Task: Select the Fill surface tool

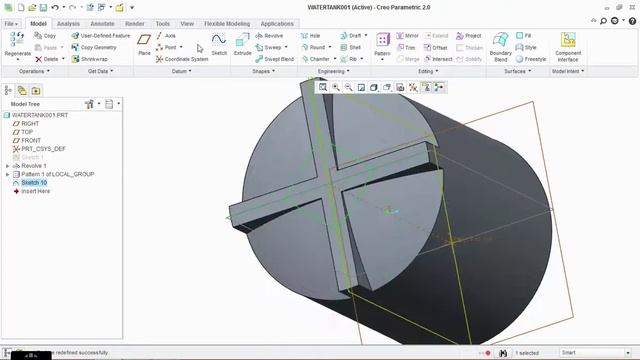Action: tap(524, 36)
